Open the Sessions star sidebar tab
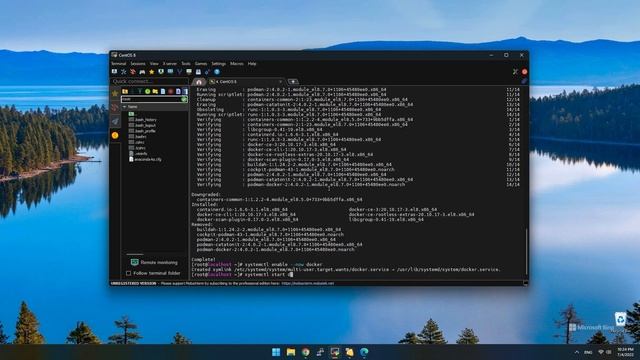The width and height of the screenshot is (640, 360). (x=115, y=93)
